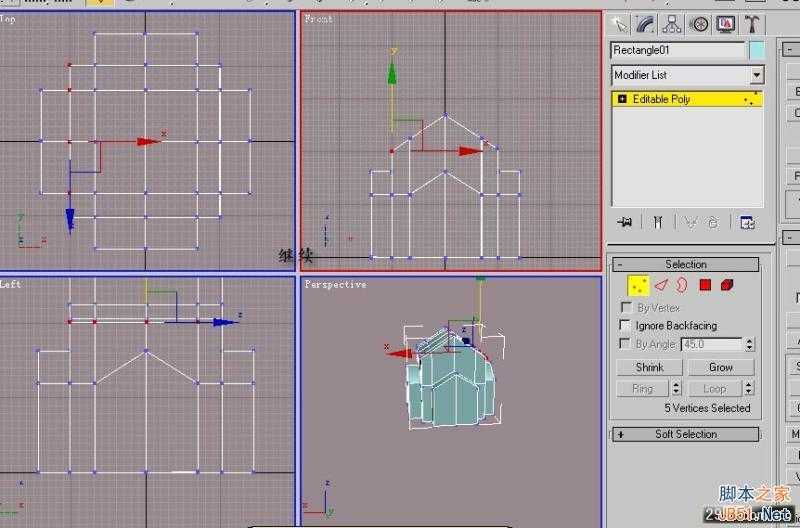The width and height of the screenshot is (800, 528).
Task: Open the Utilities hammer tab
Action: [x=752, y=24]
